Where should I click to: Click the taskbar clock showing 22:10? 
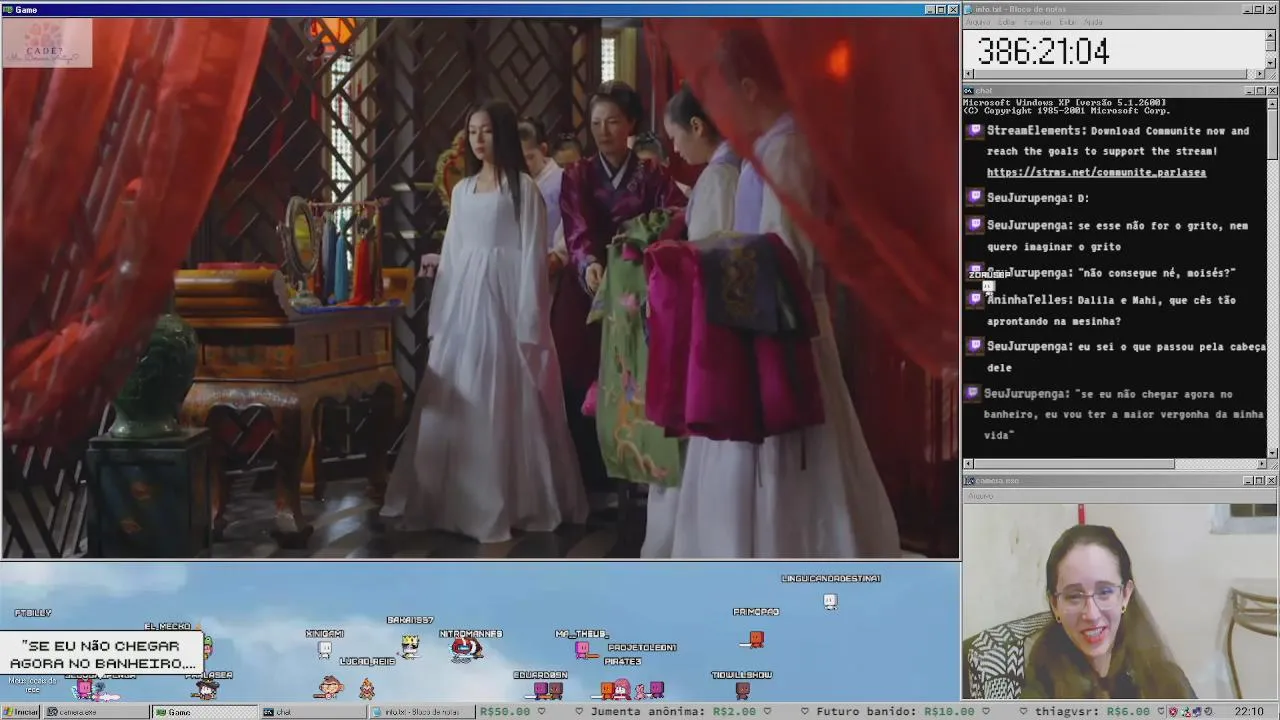point(1249,712)
